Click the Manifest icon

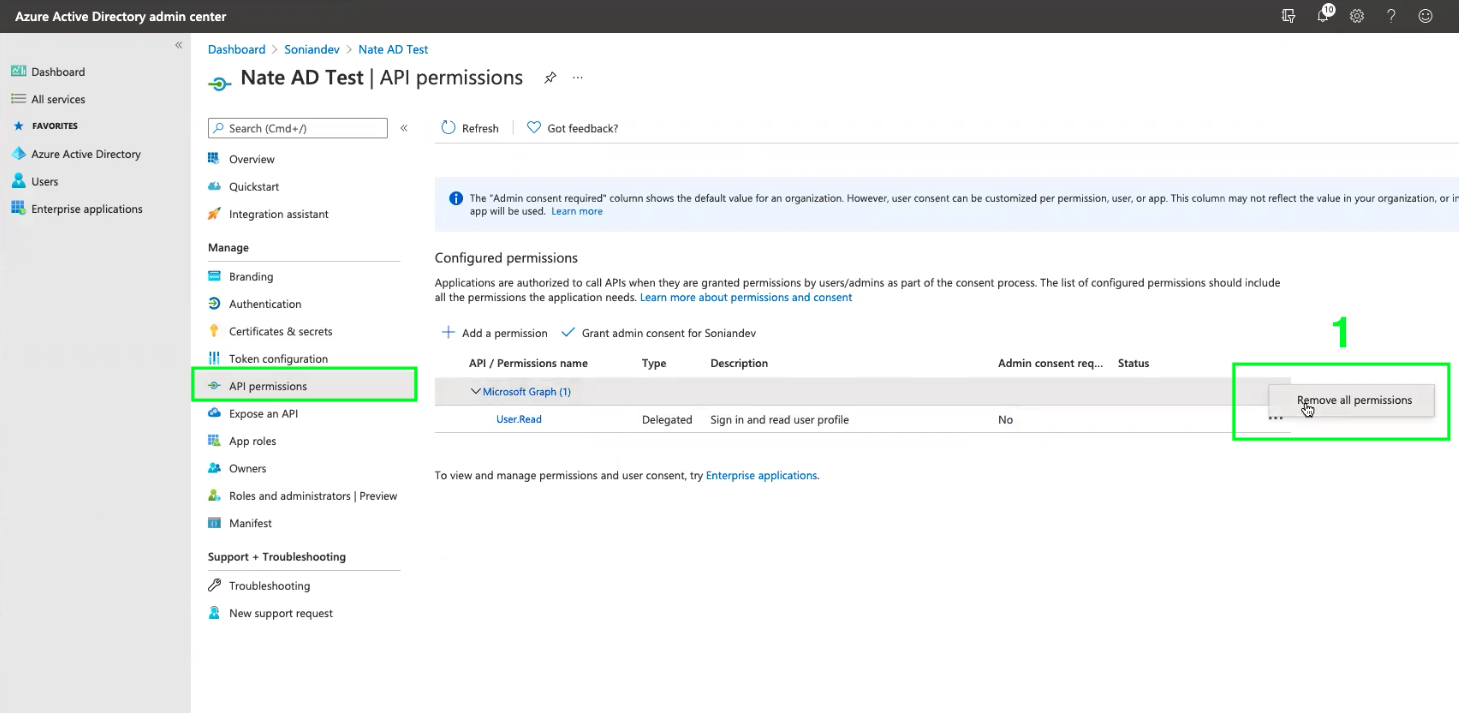[214, 522]
